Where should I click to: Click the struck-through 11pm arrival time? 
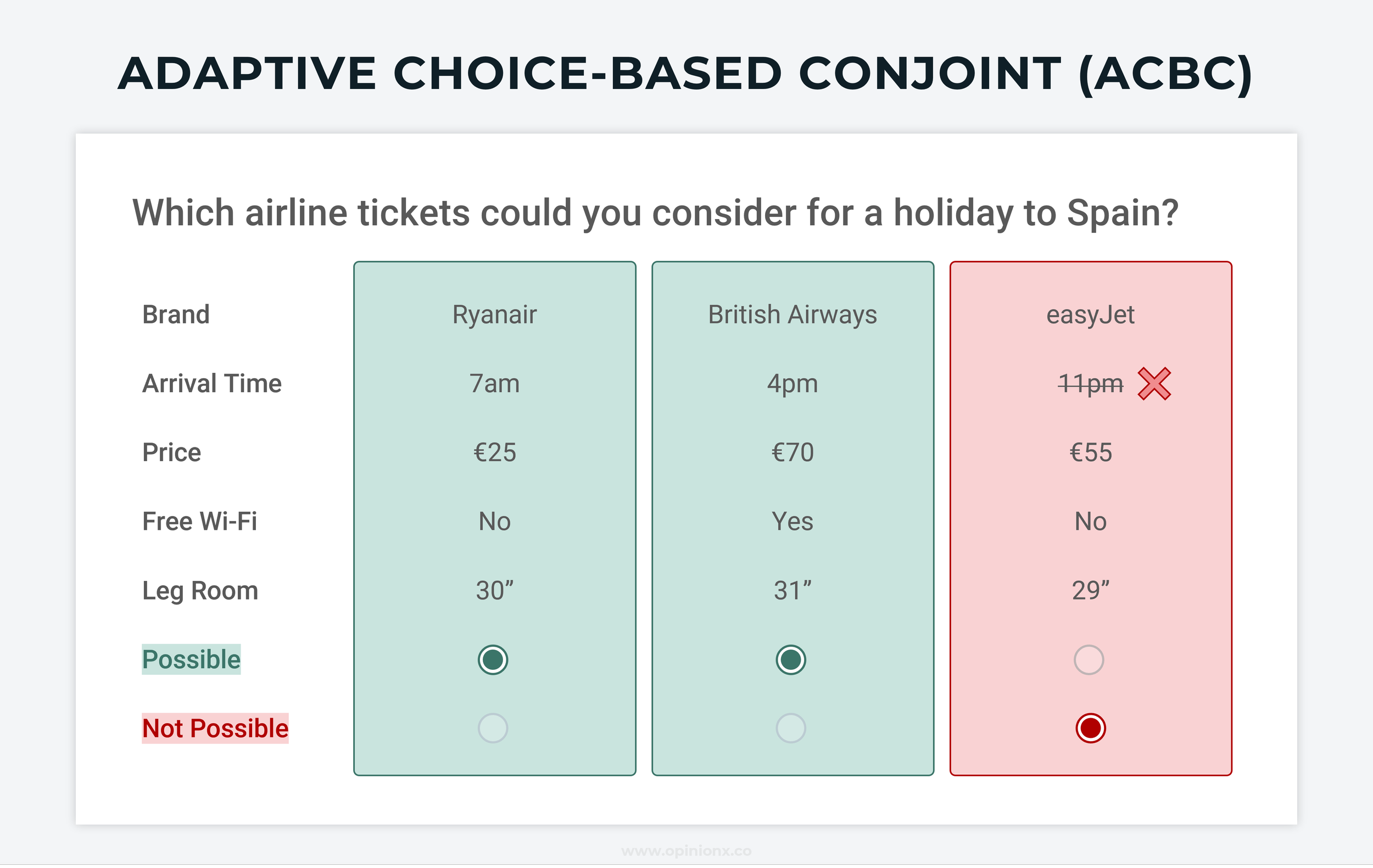pyautogui.click(x=1090, y=384)
